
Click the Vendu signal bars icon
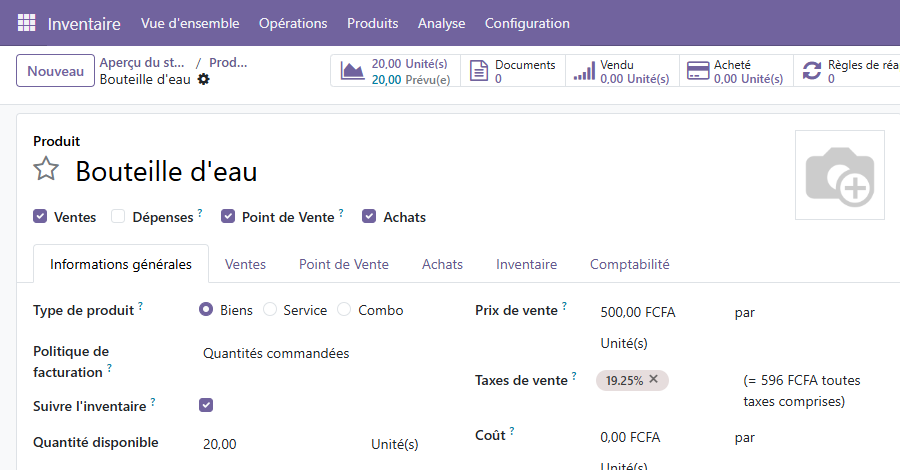pos(584,71)
